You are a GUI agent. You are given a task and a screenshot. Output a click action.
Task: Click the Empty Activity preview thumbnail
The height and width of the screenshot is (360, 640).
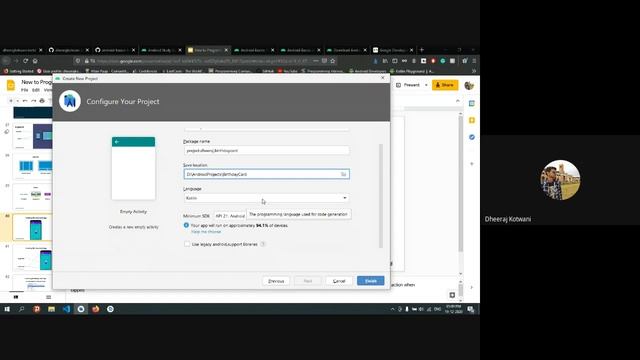133,168
